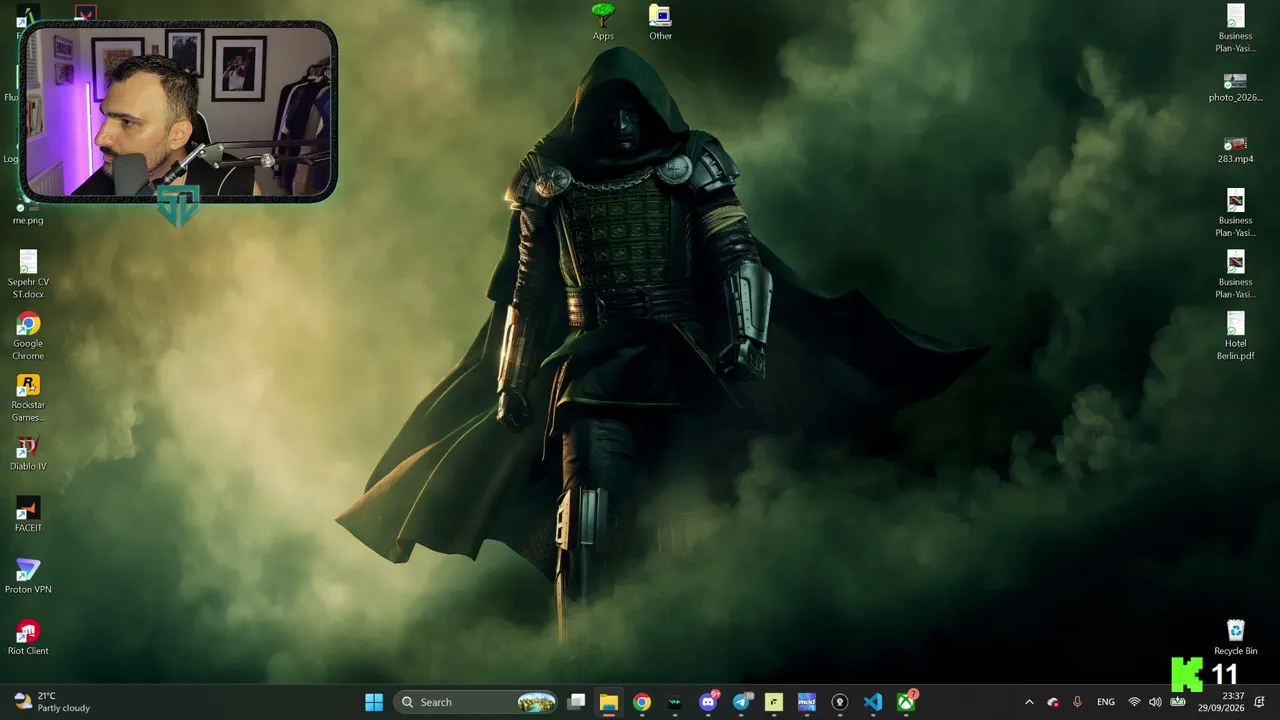Open the Windows Start menu
This screenshot has width=1280, height=720.
tap(374, 702)
